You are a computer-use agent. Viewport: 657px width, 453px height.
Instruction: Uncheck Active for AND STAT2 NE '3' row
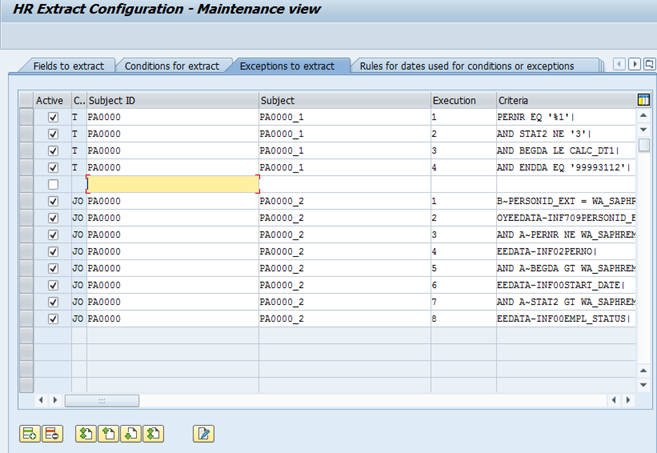53,134
